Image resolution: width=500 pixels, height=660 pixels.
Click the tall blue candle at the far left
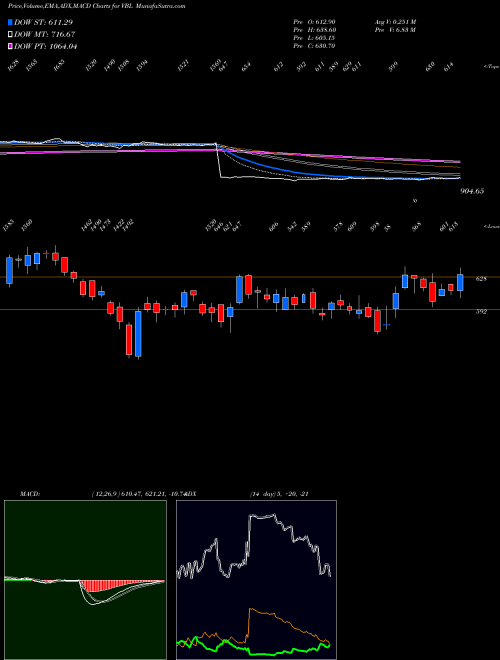coord(9,270)
